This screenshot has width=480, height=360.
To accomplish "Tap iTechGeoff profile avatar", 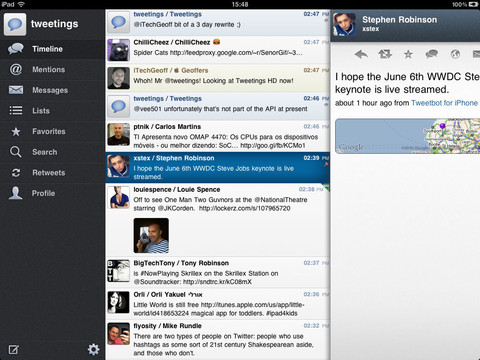I will pos(118,78).
